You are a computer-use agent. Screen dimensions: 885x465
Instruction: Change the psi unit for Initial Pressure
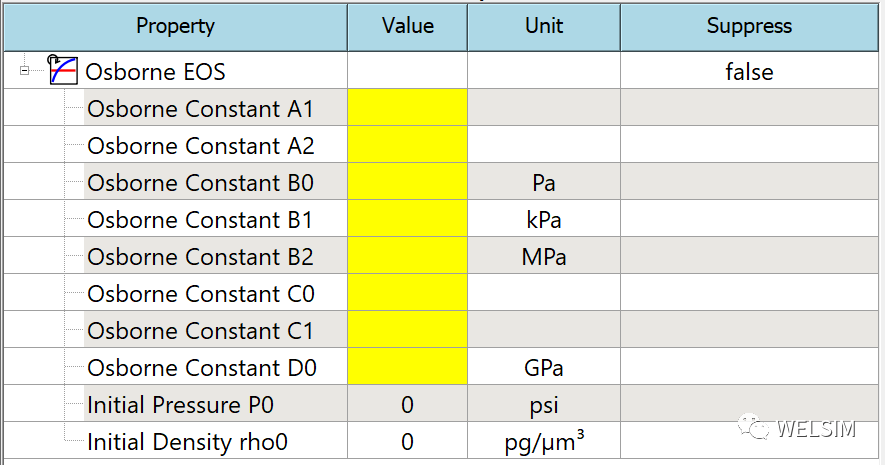click(544, 404)
